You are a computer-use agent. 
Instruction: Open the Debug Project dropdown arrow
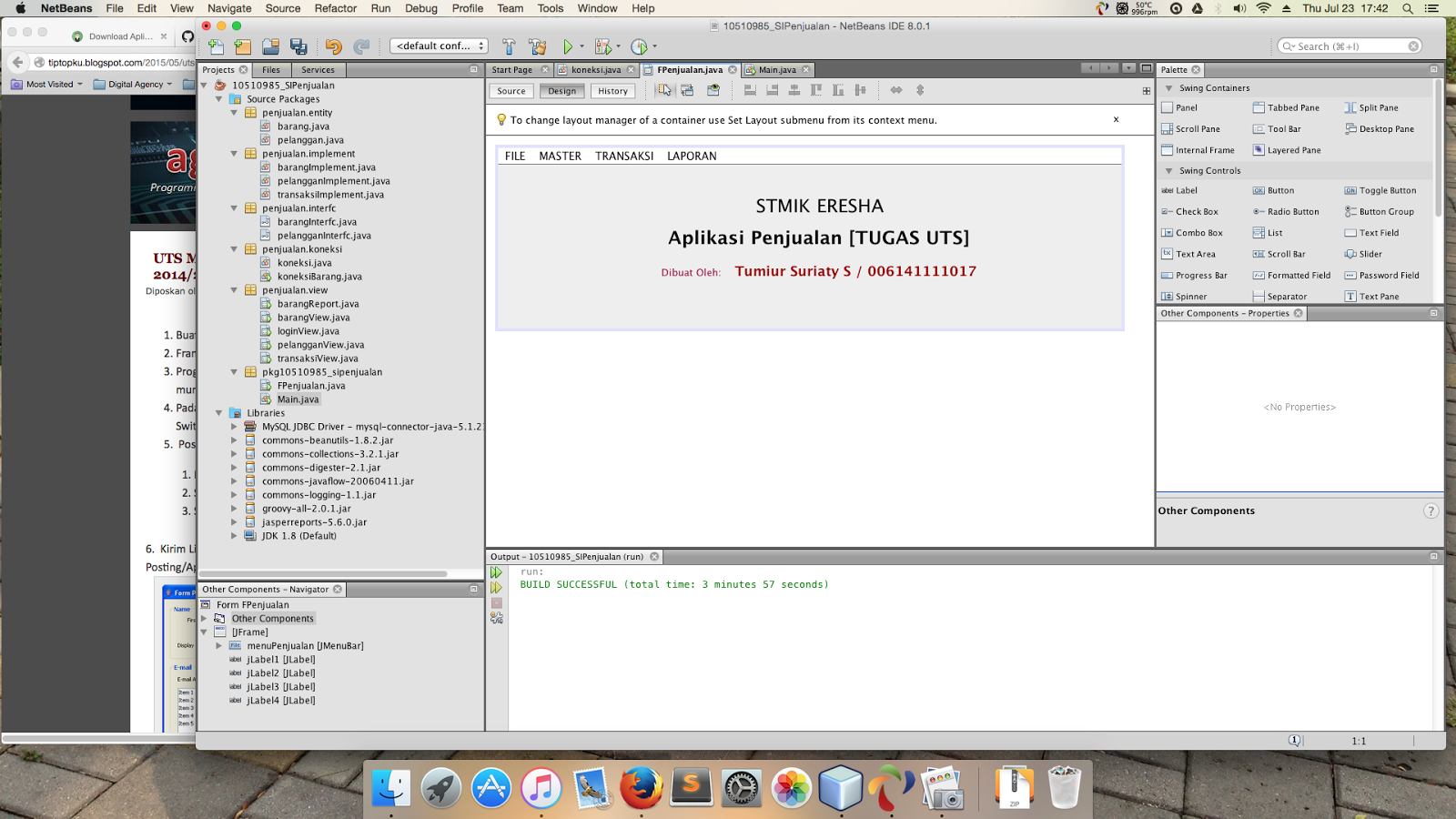(x=618, y=46)
